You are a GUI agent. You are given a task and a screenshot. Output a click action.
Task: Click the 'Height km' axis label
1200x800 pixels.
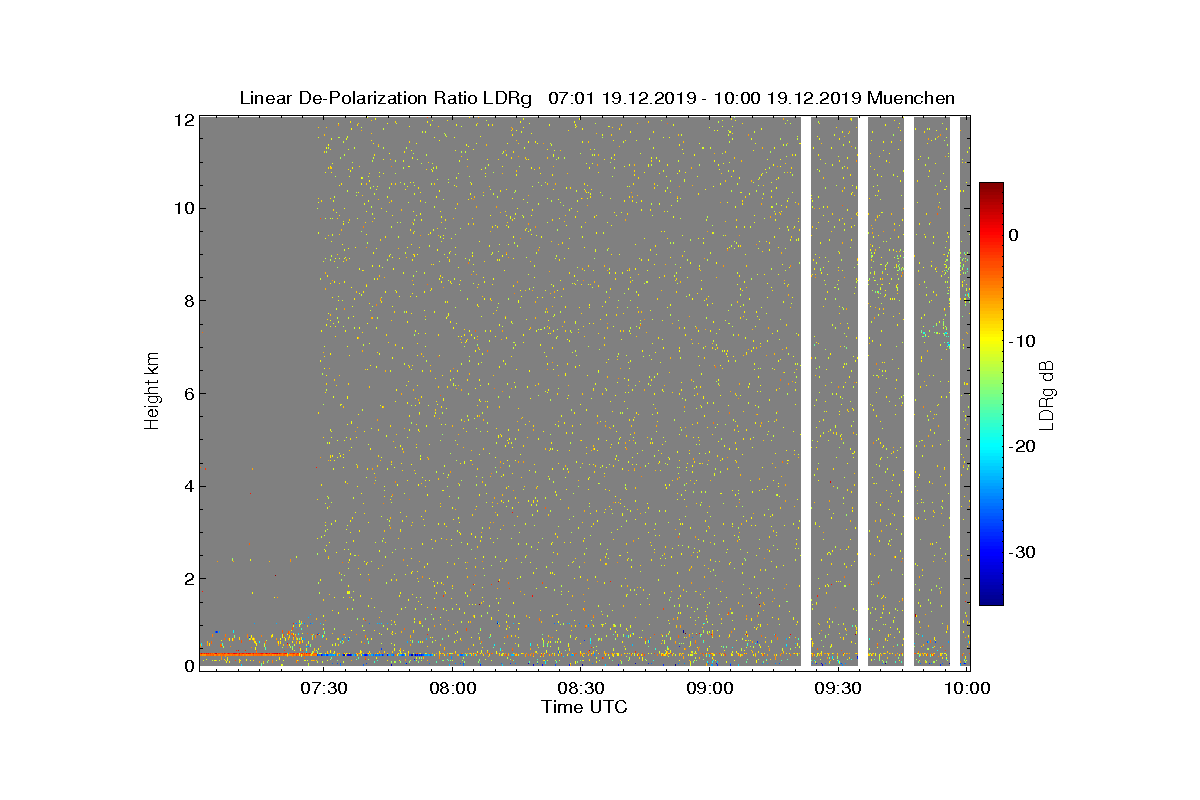tap(152, 391)
